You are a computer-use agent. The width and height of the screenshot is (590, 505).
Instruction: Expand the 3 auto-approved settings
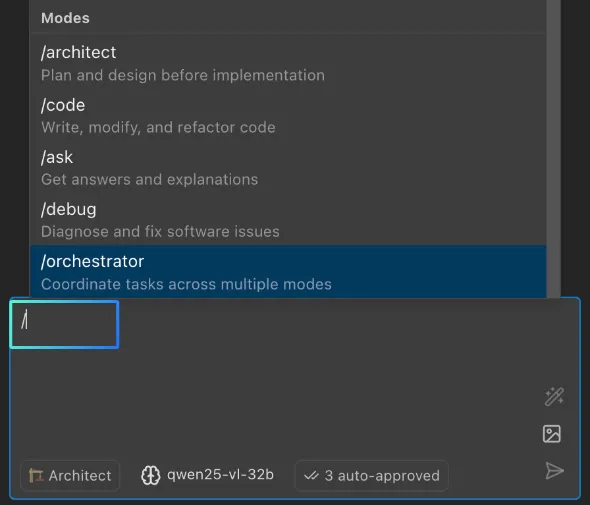372,476
